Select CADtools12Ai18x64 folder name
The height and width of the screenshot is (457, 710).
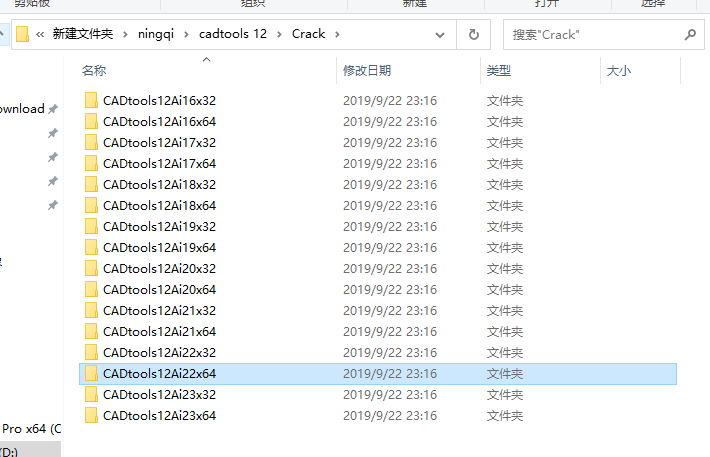(x=159, y=206)
